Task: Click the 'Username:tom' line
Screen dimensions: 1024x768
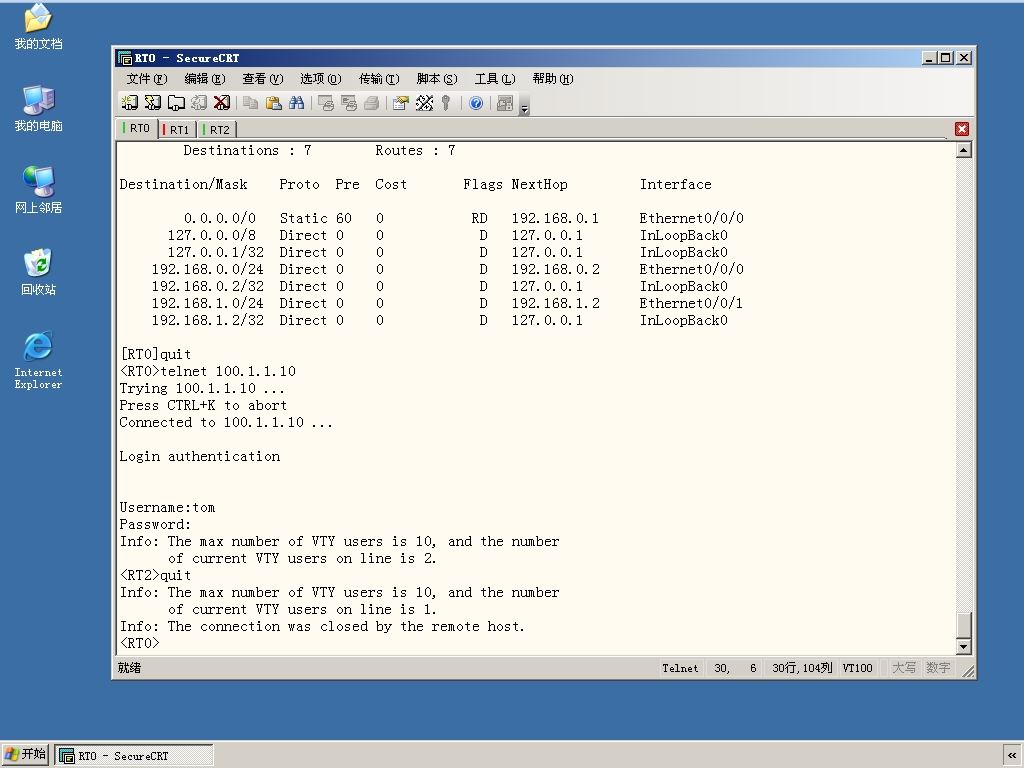Action: (x=167, y=507)
